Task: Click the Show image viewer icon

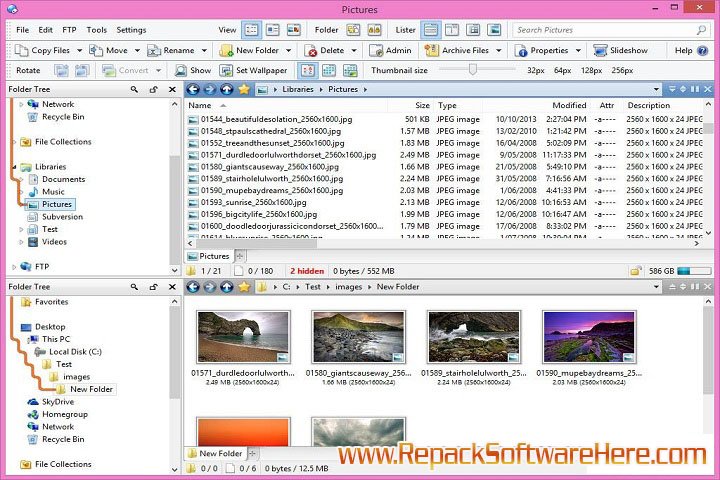Action: click(181, 70)
